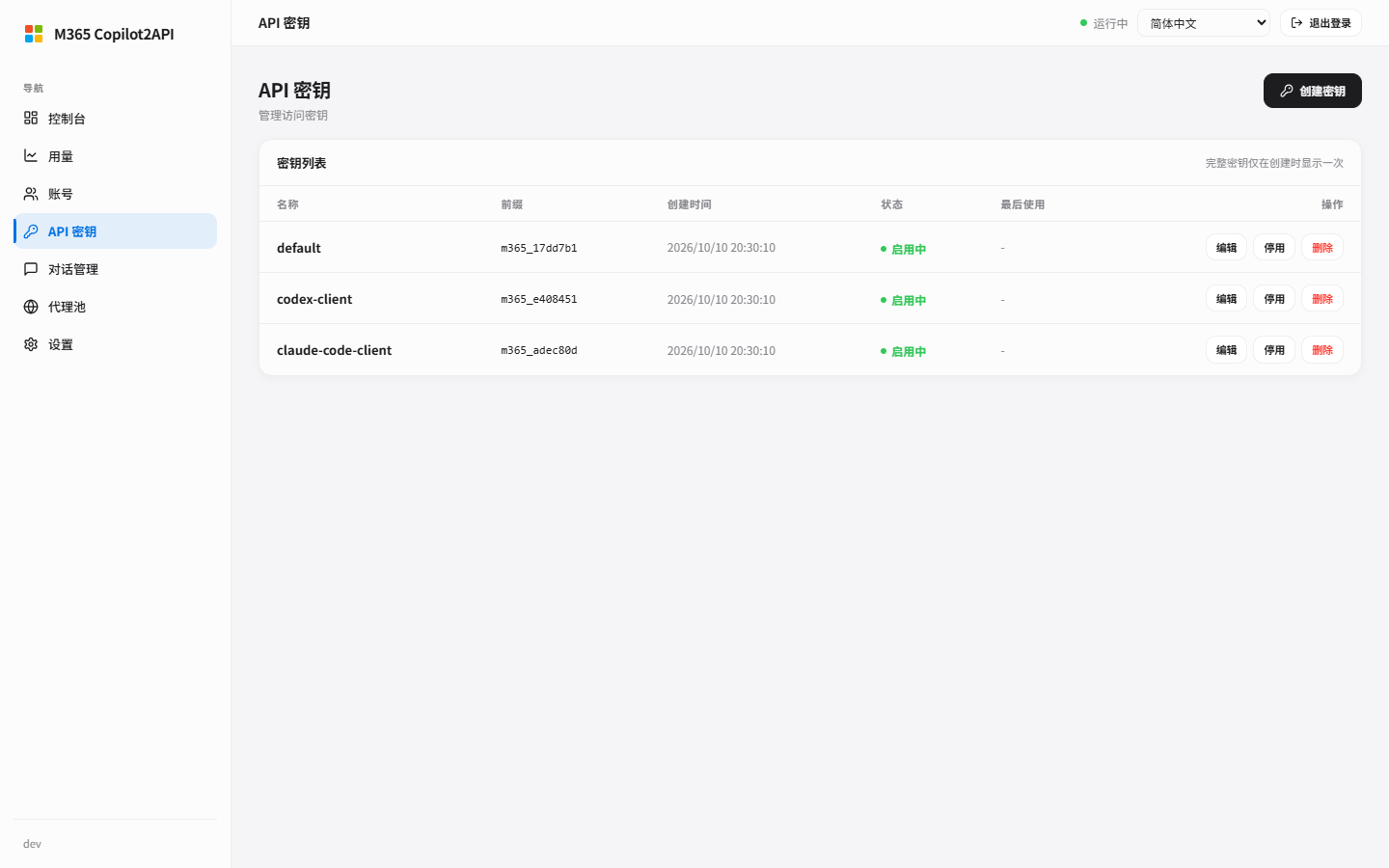The image size is (1389, 868).
Task: Click 停用 for the codex-client key
Action: (1274, 299)
